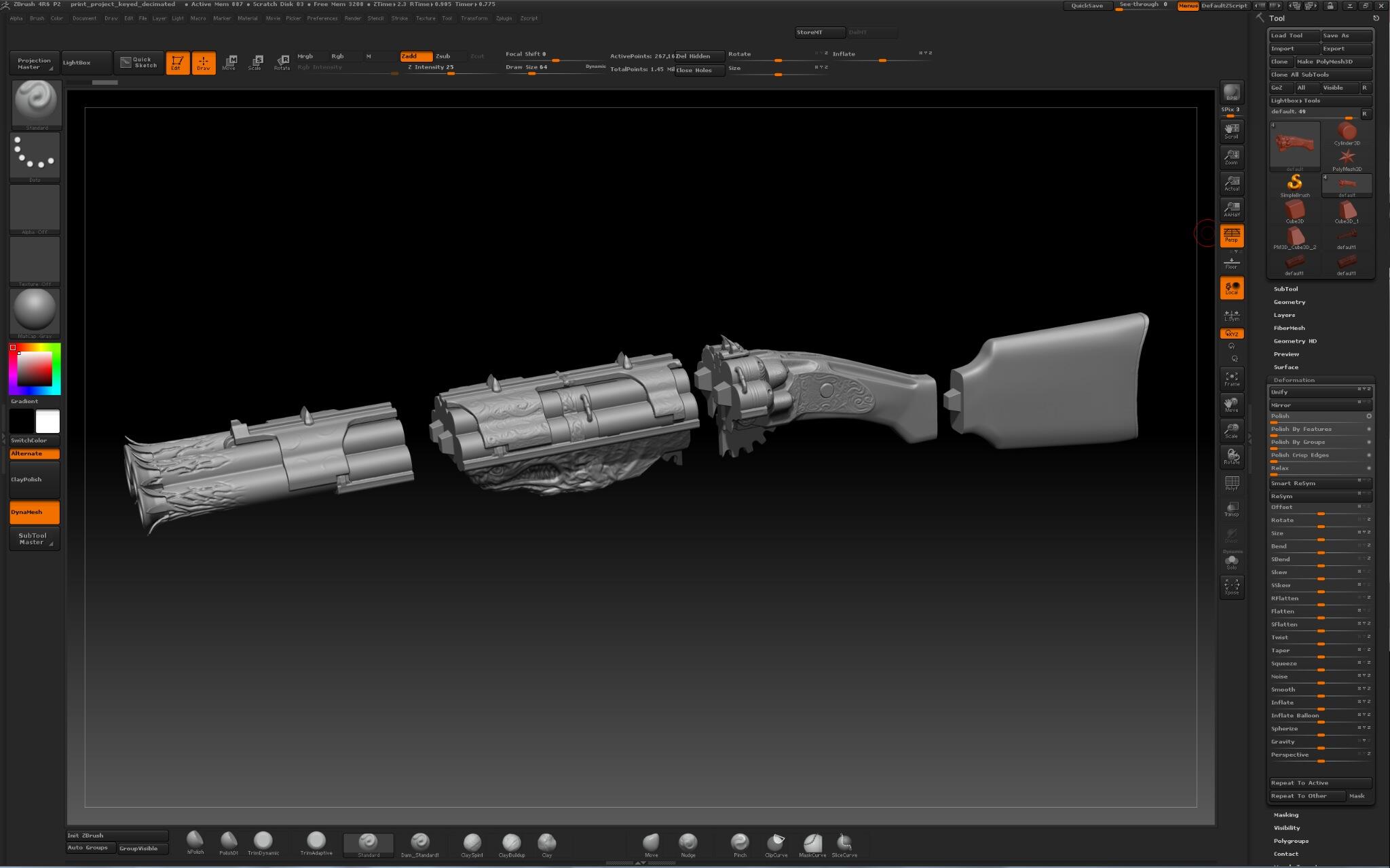Open the Zplugin menu
The width and height of the screenshot is (1390, 868).
tap(504, 18)
